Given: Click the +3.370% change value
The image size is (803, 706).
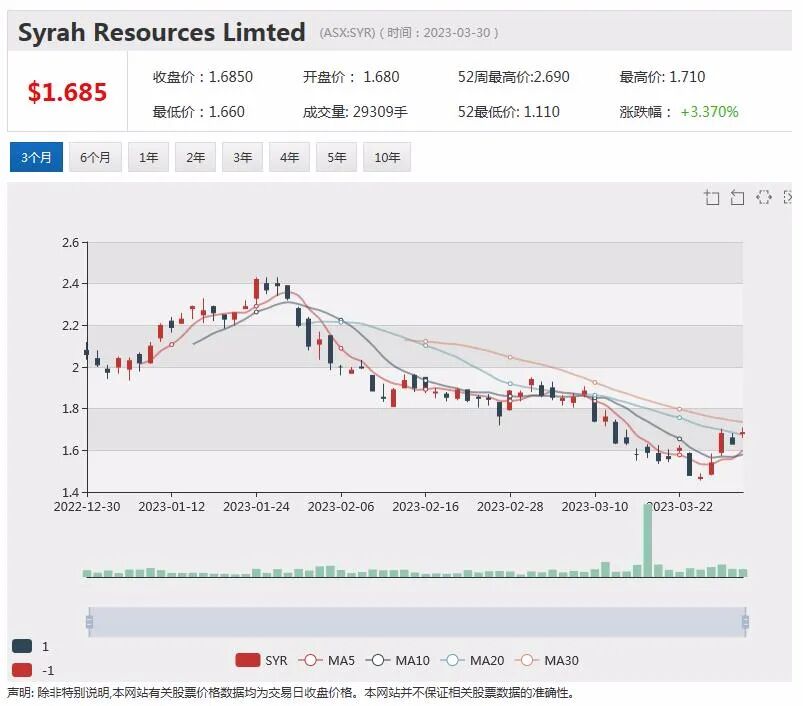Looking at the screenshot, I should [709, 112].
